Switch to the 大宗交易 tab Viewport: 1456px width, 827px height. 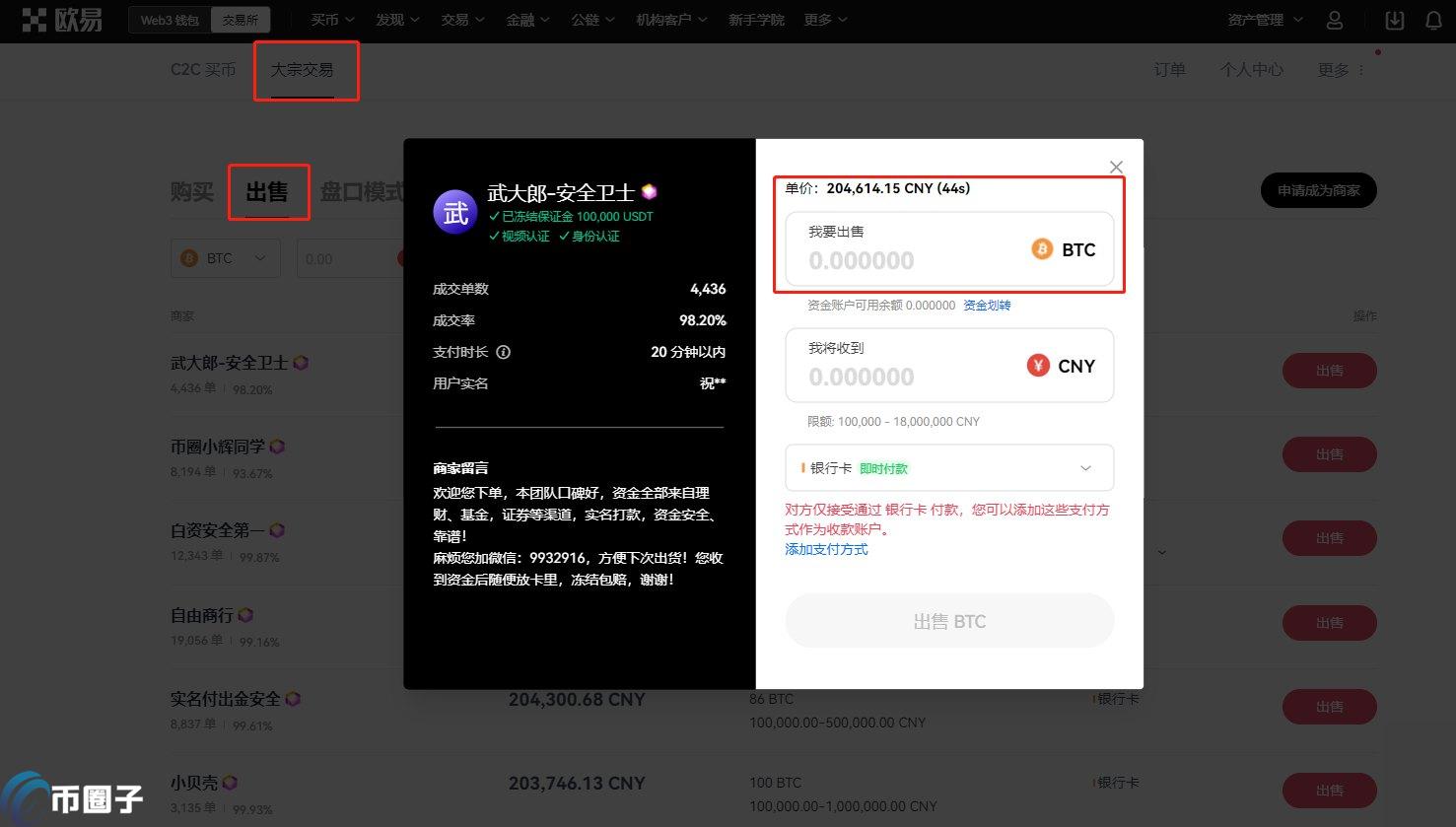click(x=302, y=70)
